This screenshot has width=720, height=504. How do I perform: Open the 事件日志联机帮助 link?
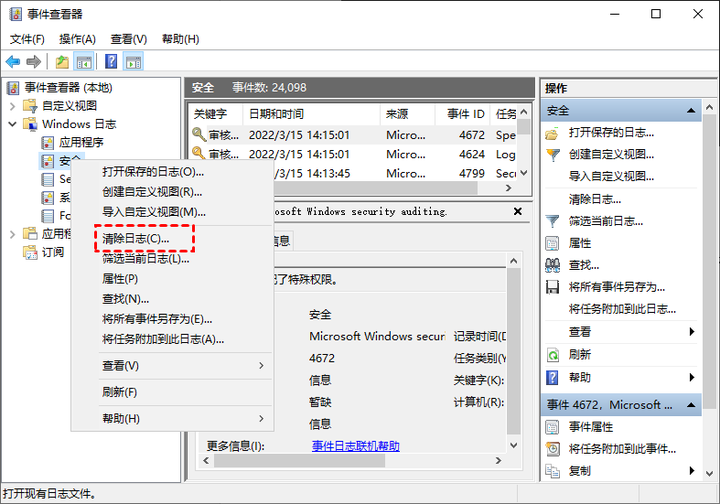356,446
